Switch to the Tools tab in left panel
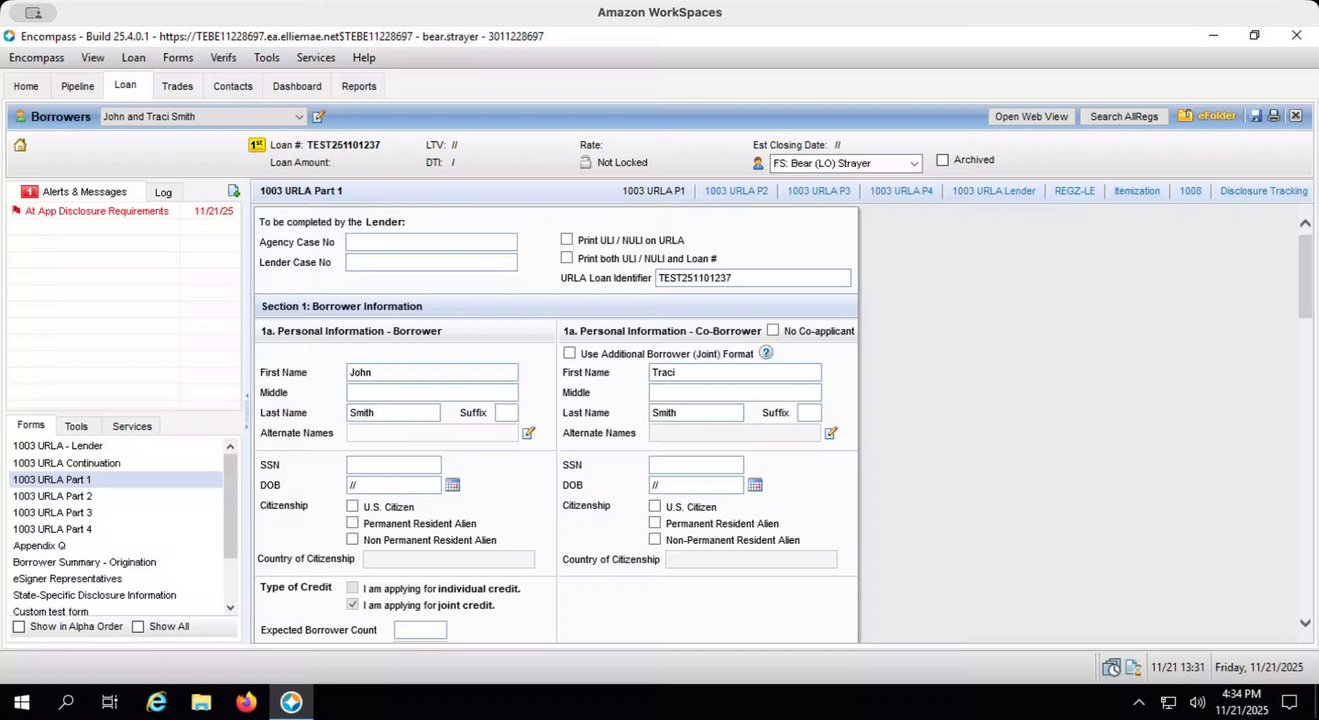 (76, 426)
